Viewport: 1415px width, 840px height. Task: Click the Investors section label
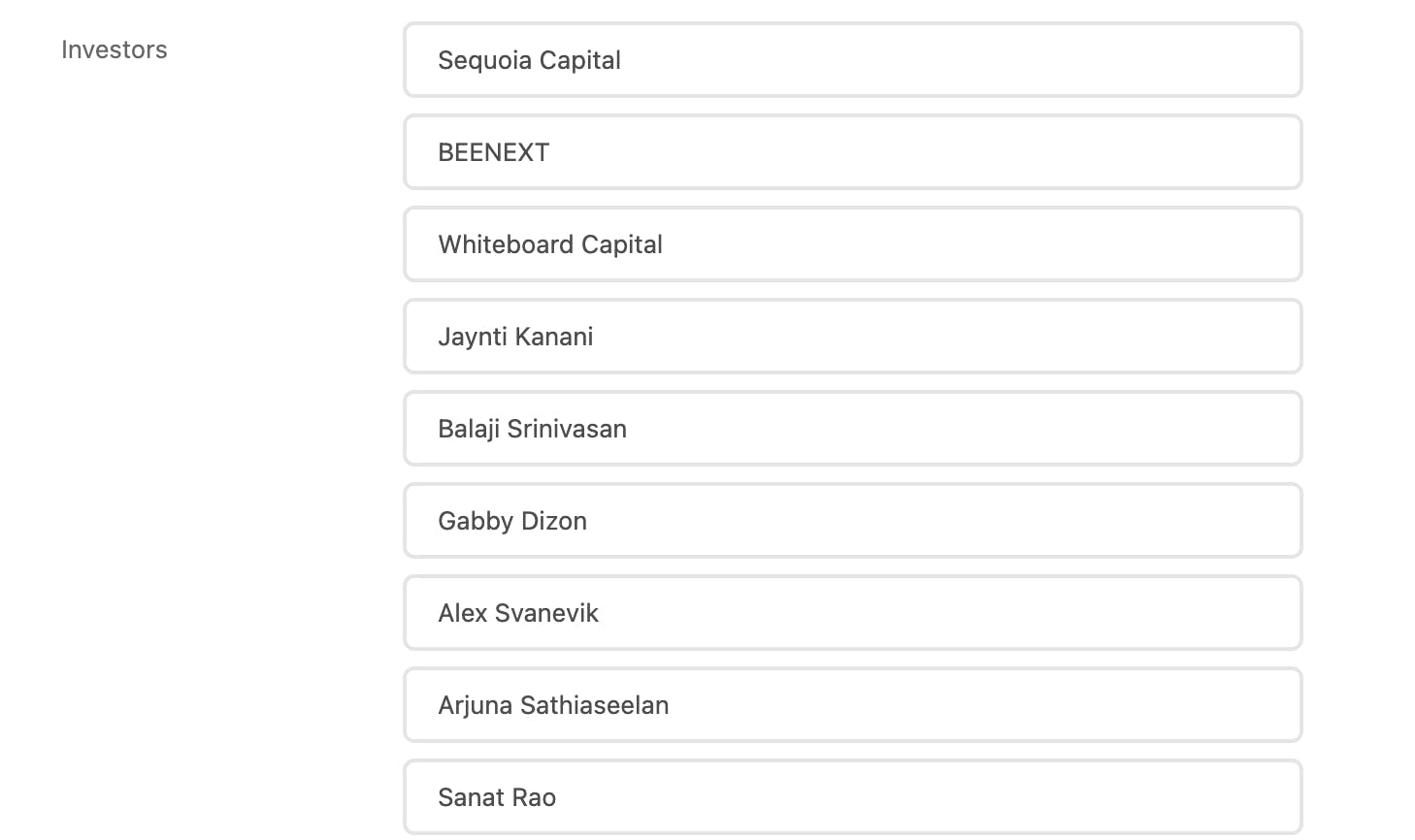115,49
